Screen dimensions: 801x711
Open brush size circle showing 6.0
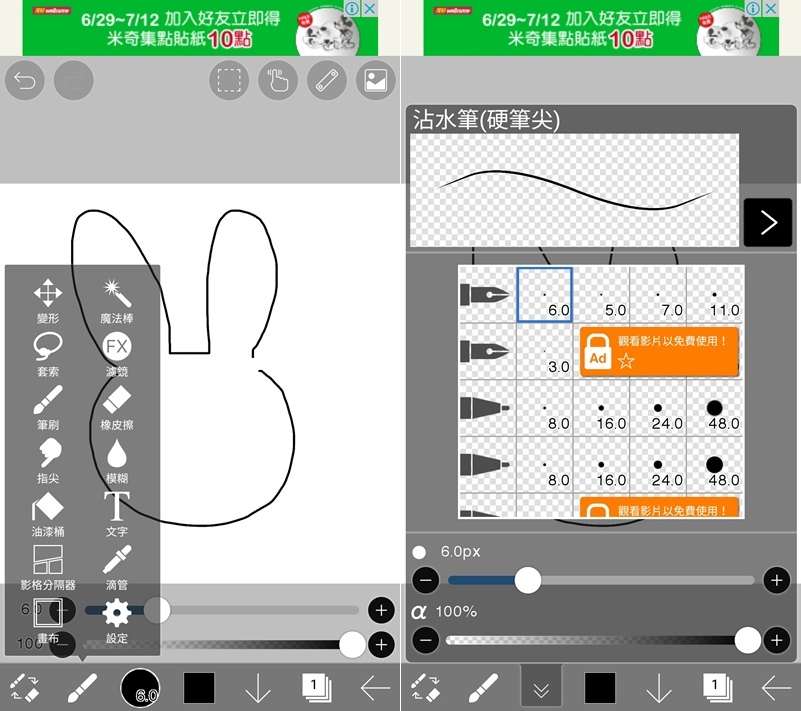[140, 688]
